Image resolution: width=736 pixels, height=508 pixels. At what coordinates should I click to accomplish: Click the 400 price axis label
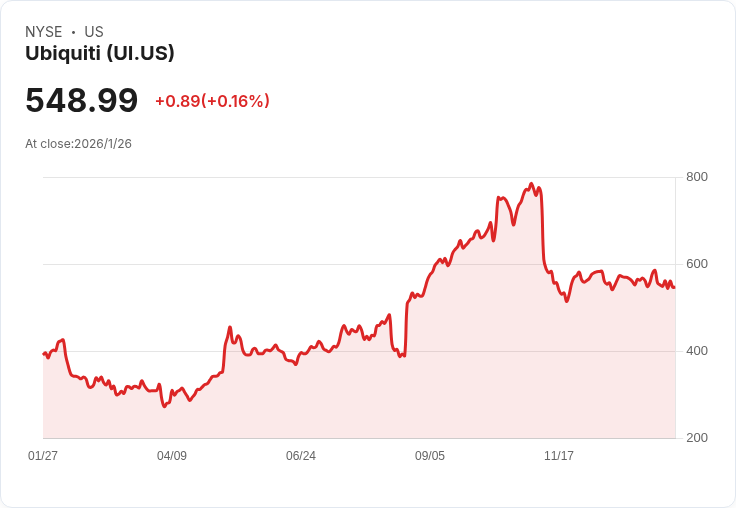tap(696, 351)
